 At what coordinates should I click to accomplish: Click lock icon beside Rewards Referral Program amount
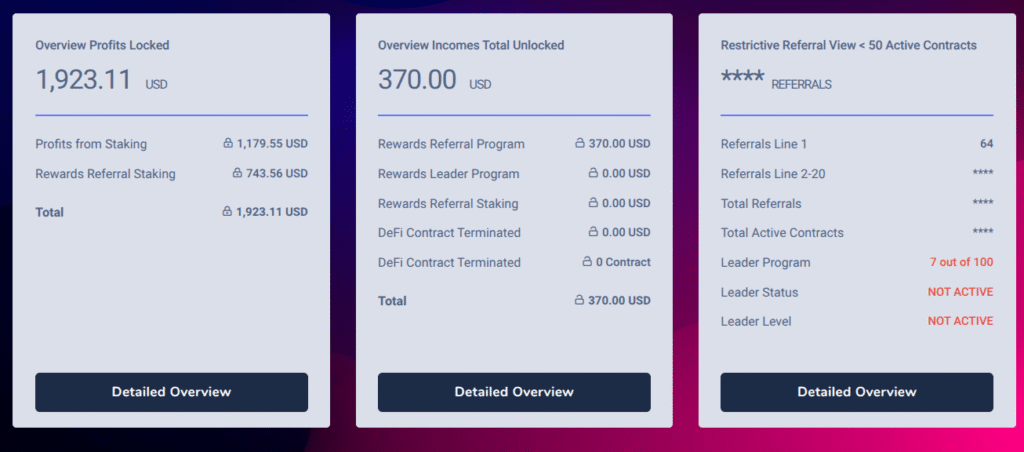579,143
